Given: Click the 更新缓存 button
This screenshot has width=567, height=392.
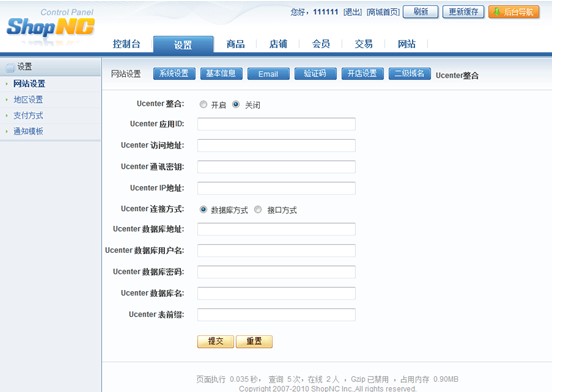Looking at the screenshot, I should click(463, 12).
